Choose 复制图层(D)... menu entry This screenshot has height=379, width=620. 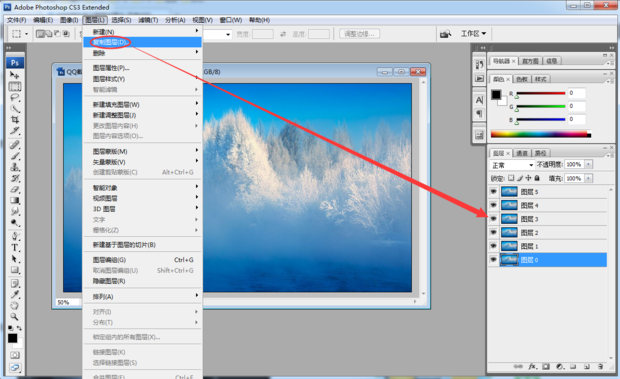(142, 42)
